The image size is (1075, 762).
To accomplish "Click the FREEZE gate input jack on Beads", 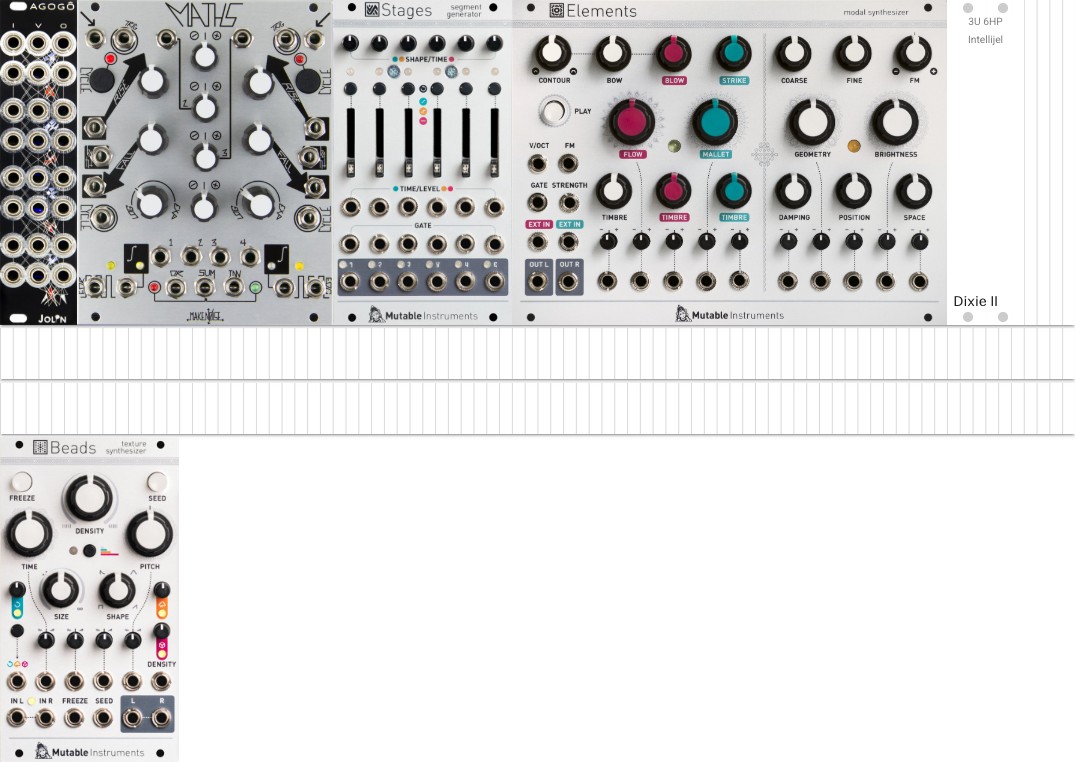I will tap(74, 718).
